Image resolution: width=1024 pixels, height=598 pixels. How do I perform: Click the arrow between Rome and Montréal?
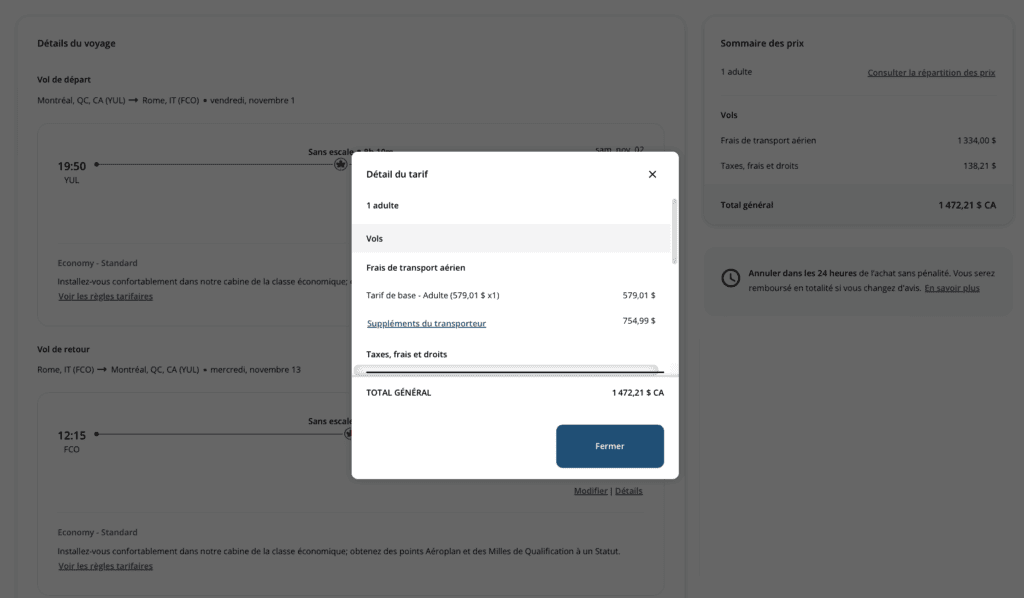(x=101, y=370)
